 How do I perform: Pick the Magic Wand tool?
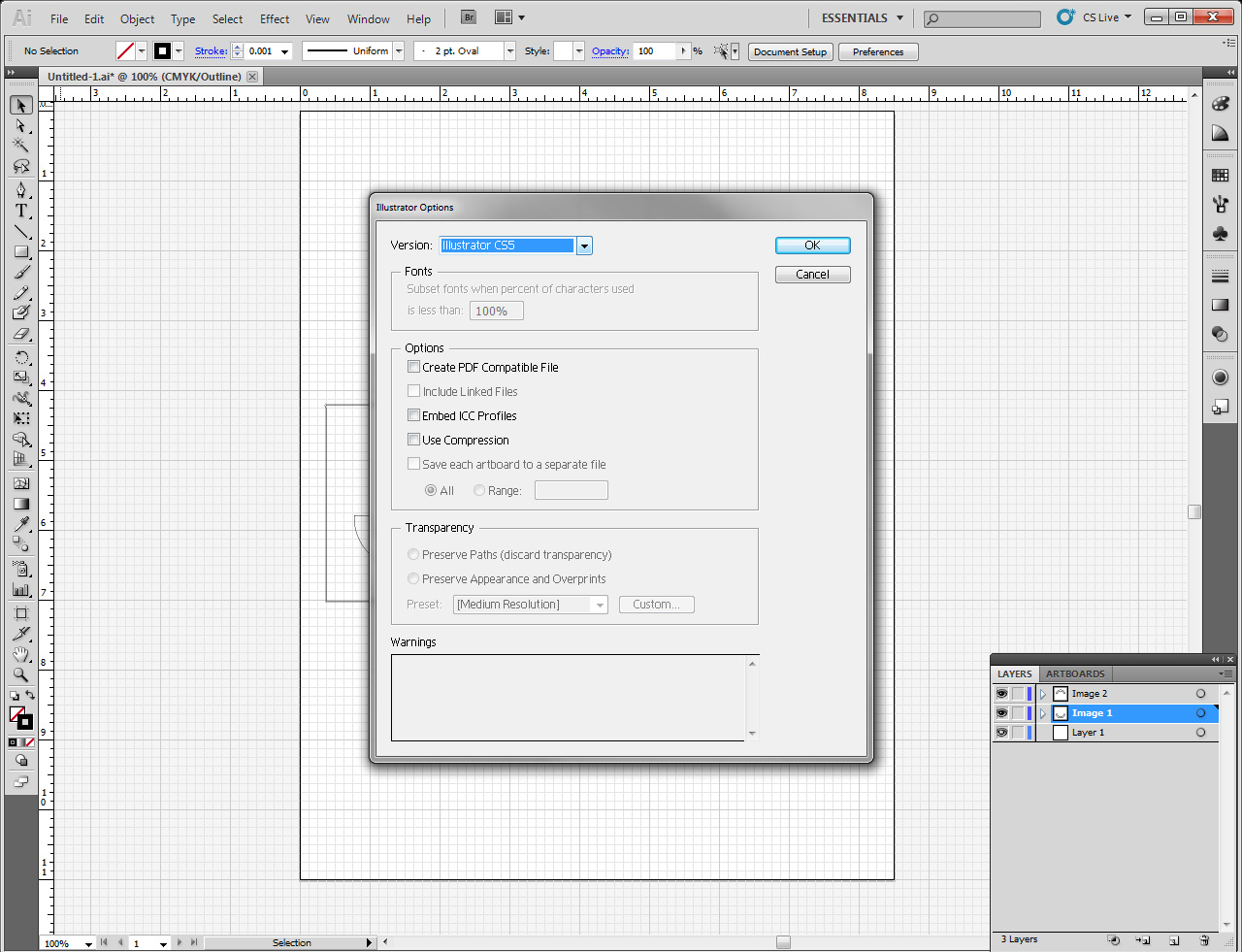tap(21, 146)
